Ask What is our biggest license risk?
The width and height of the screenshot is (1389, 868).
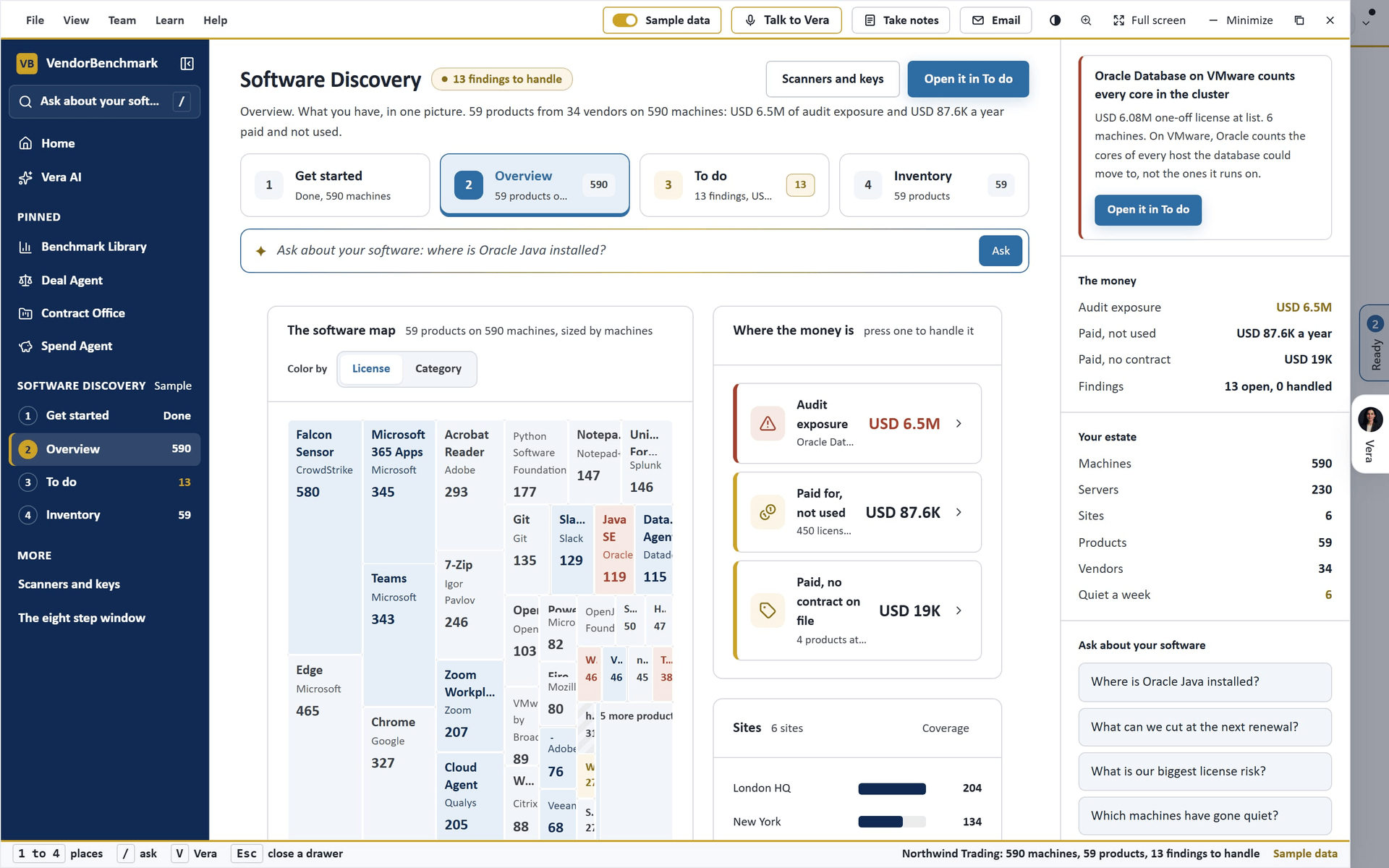coord(1205,772)
